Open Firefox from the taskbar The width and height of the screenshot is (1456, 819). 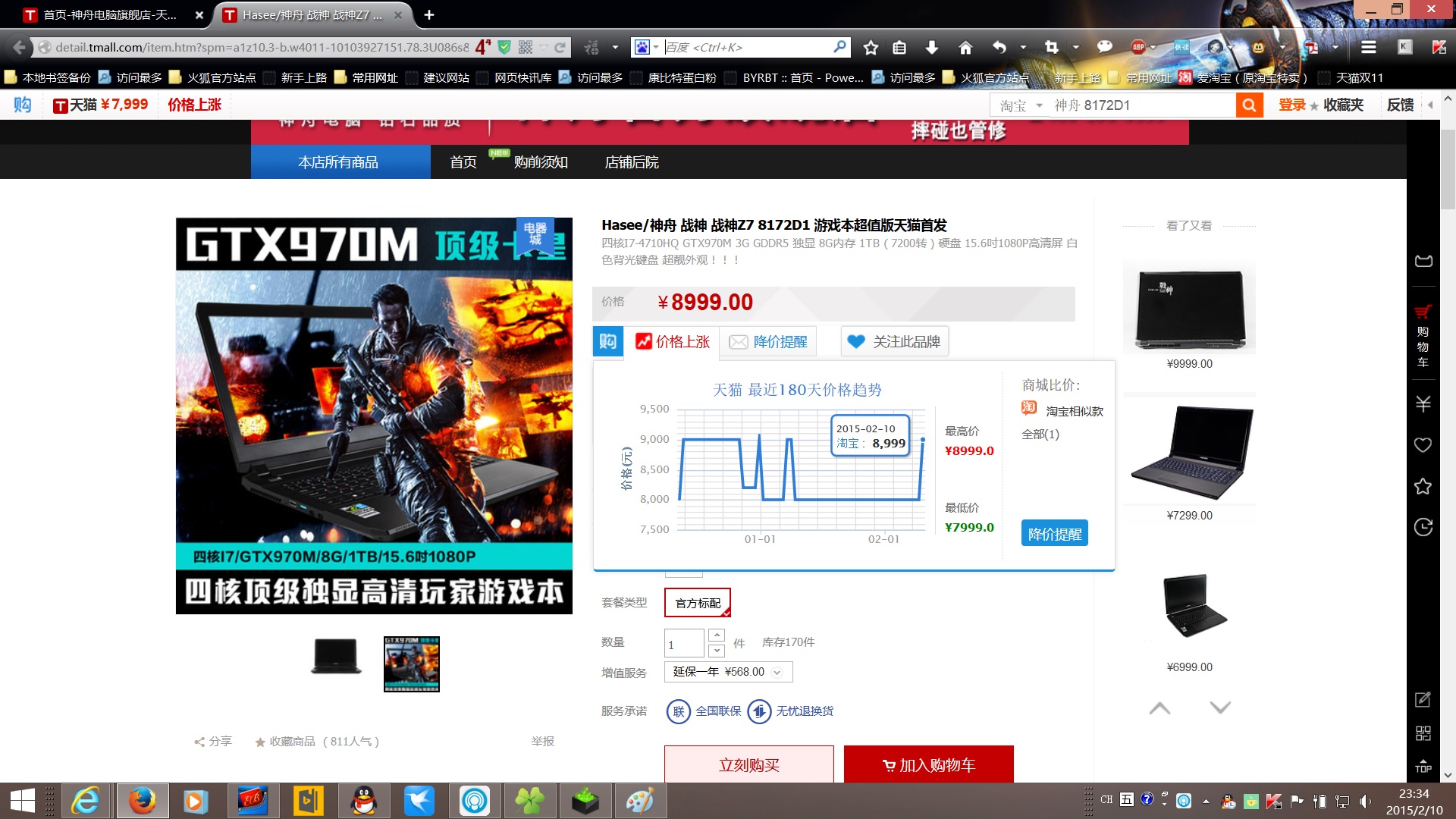[141, 801]
